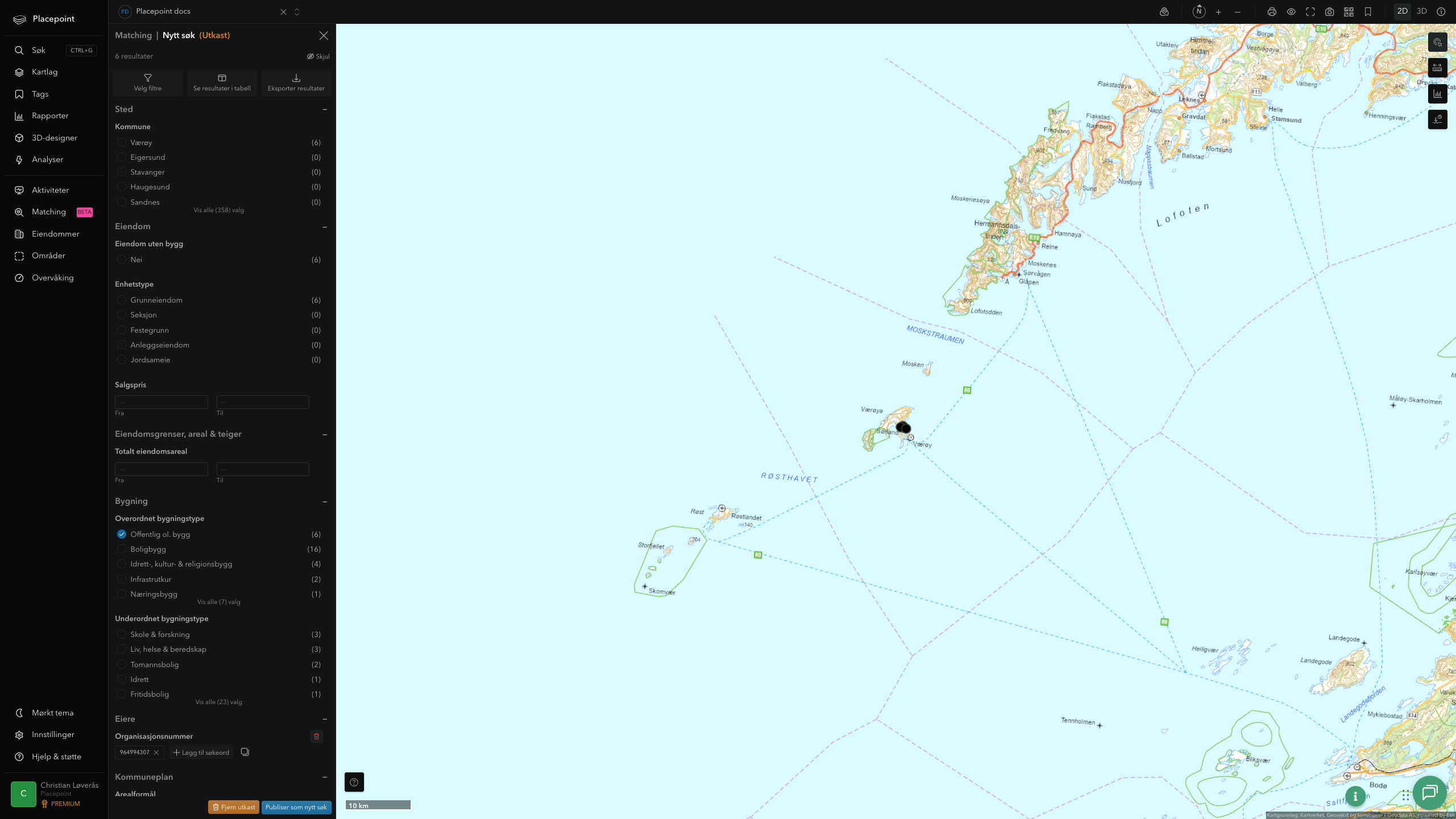
Task: Click Legg til søkeord button
Action: pos(201,752)
